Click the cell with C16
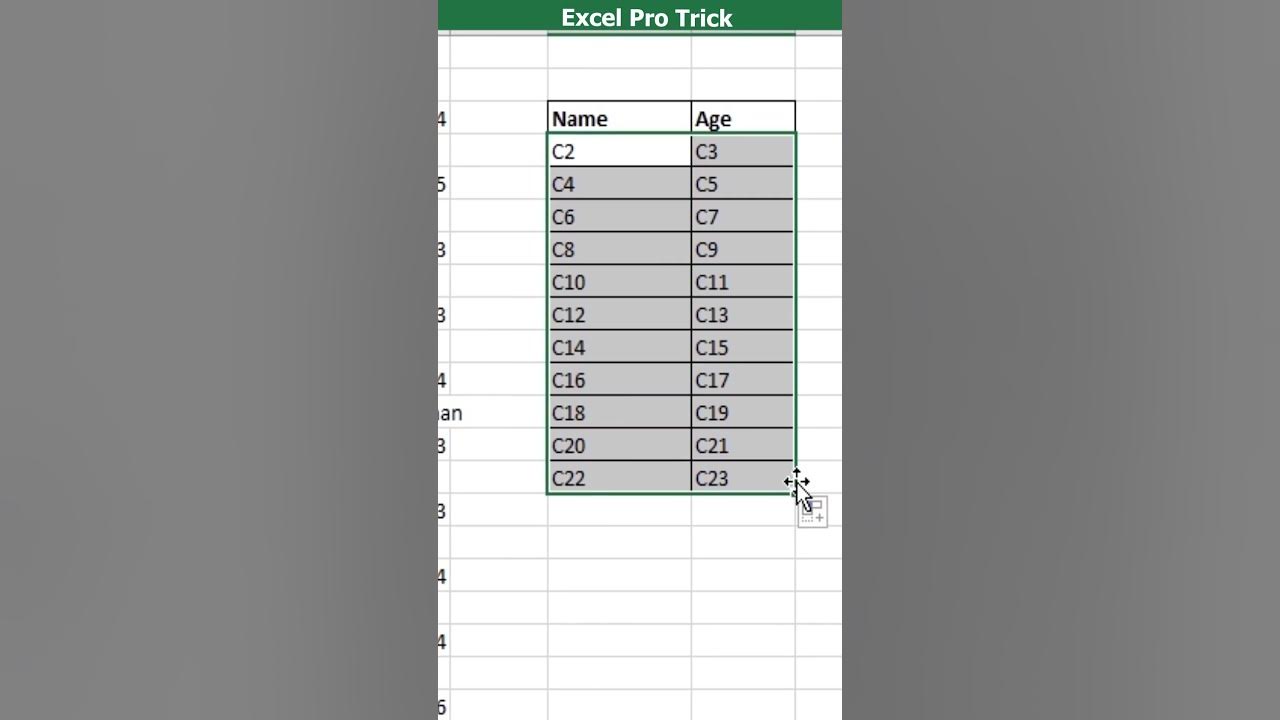This screenshot has height=720, width=1280. point(619,380)
